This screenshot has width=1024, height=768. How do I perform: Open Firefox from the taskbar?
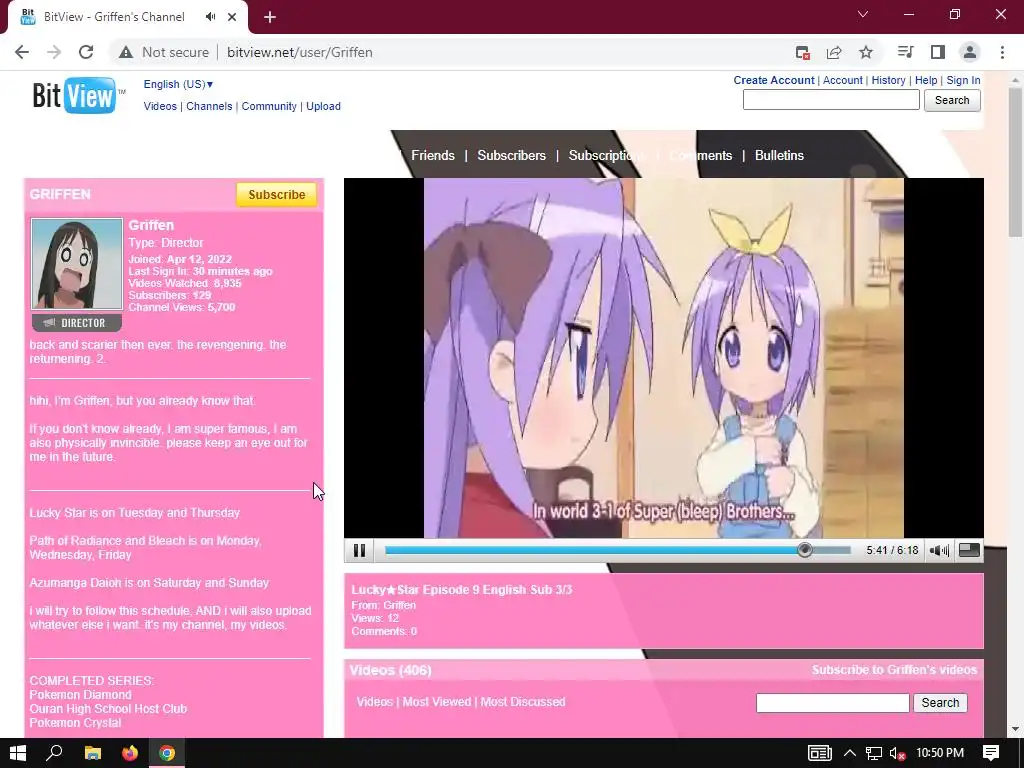coord(130,753)
